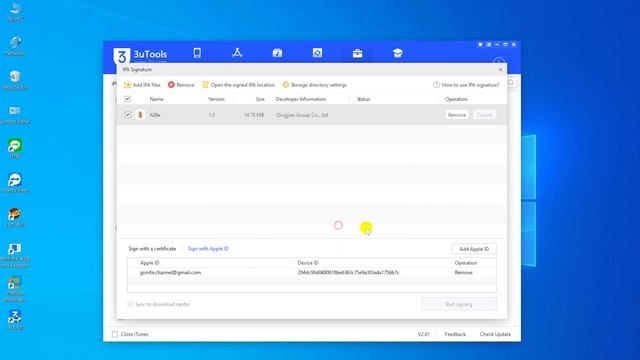Screen dimensions: 640x360
Task: Click the Developer Information column header
Action: 300,99
